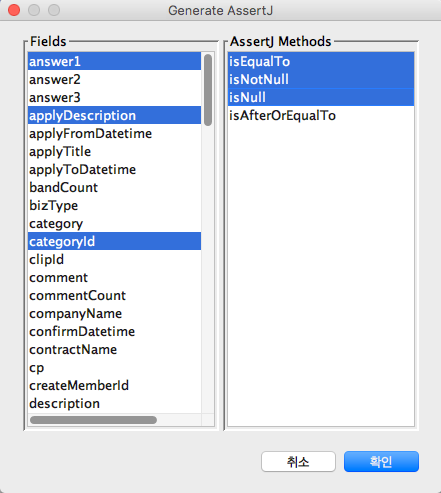
Task: Confirm with the 확인 button
Action: tap(381, 462)
